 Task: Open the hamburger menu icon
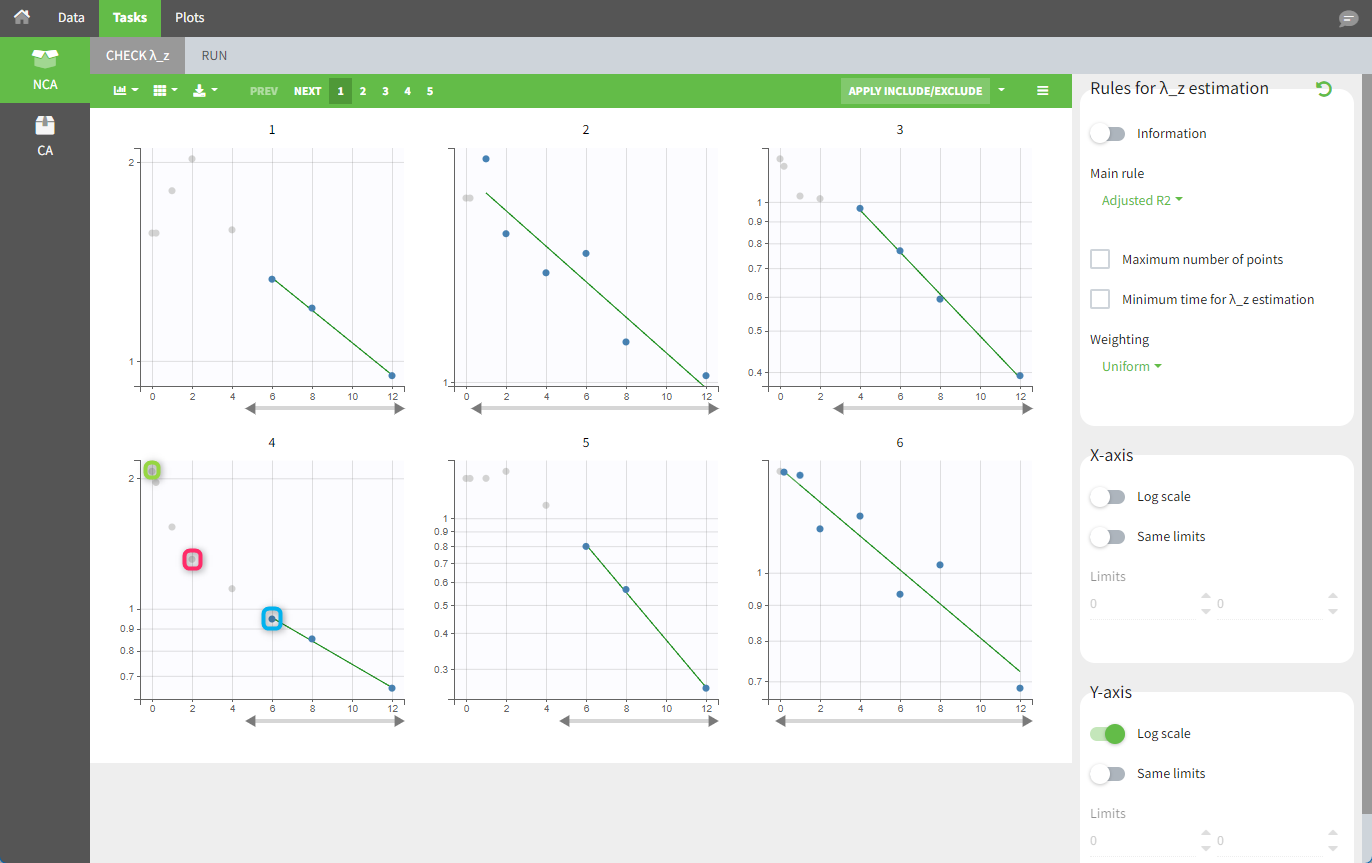[x=1043, y=91]
